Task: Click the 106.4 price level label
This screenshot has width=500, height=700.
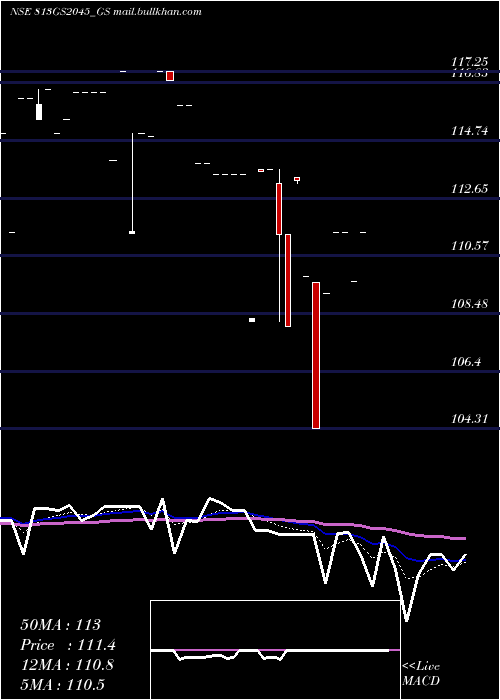Action: coord(466,362)
